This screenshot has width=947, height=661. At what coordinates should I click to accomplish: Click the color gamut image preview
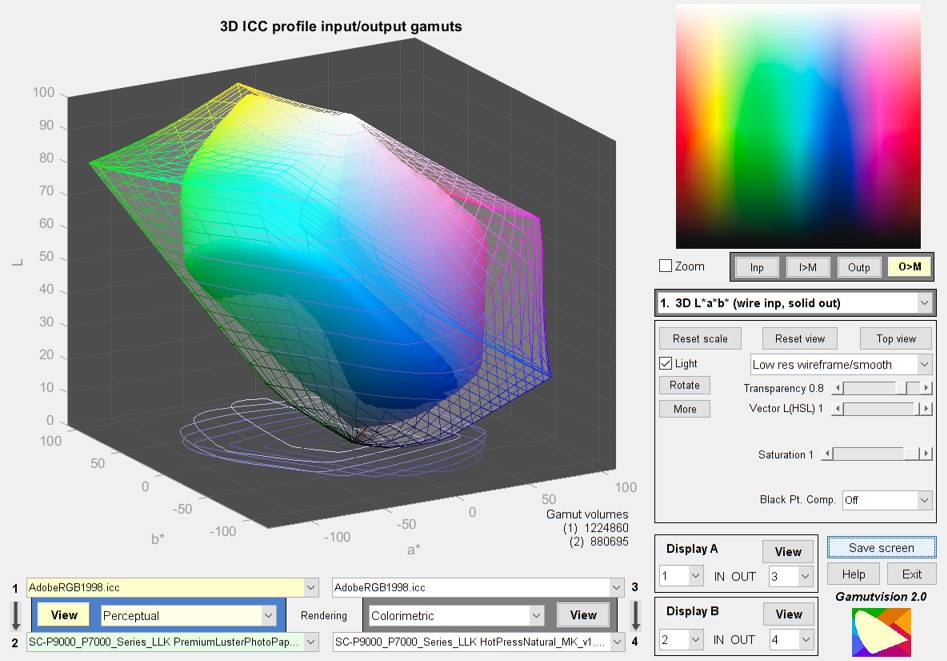[798, 126]
